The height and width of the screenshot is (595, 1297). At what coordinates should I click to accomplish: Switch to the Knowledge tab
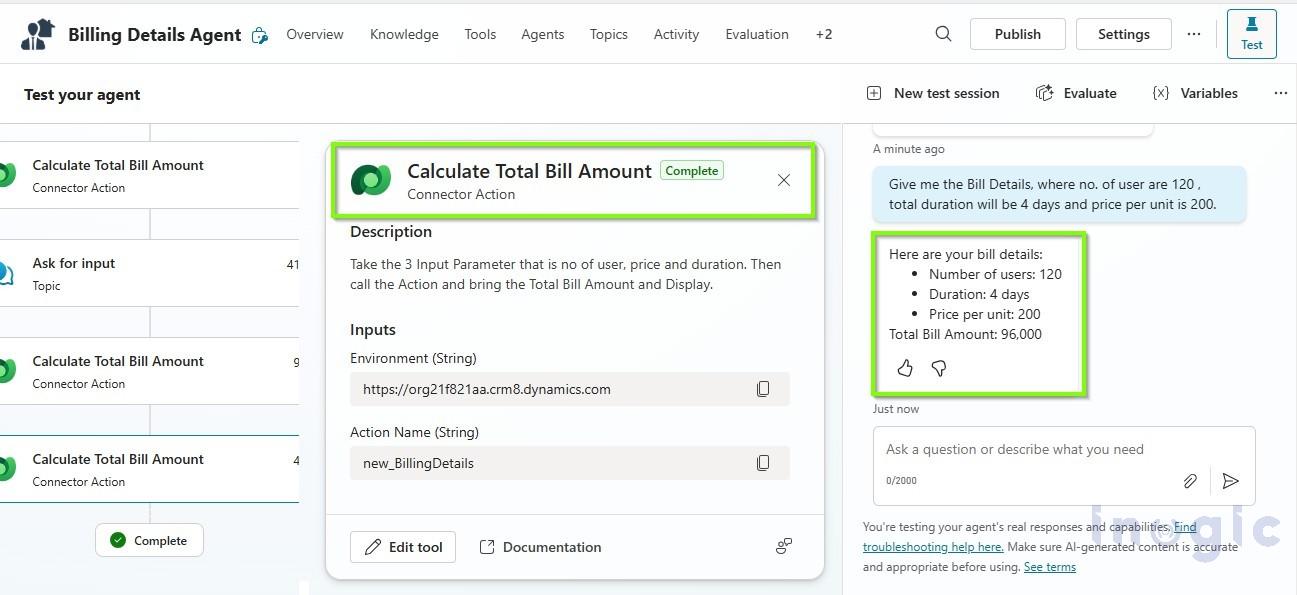tap(404, 34)
